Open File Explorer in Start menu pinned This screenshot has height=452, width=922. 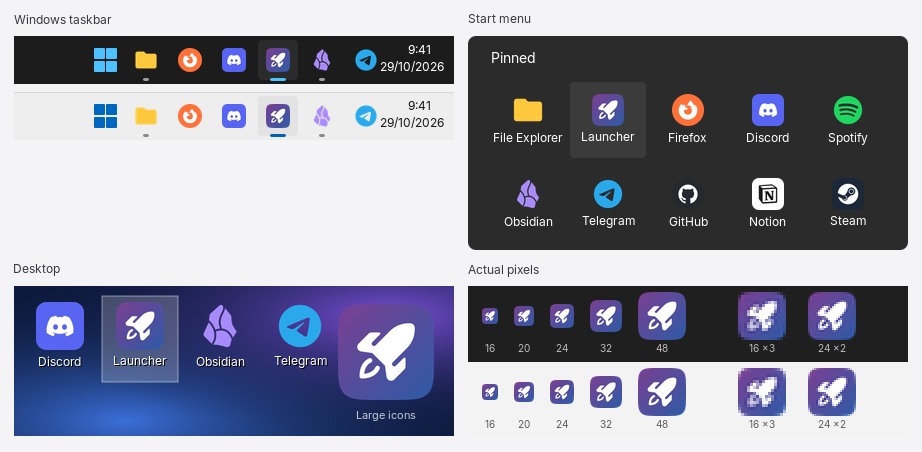pos(527,120)
